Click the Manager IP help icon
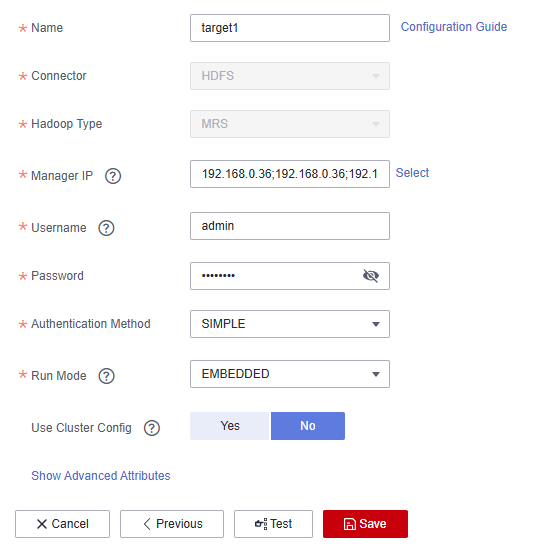This screenshot has width=545, height=550. click(113, 176)
